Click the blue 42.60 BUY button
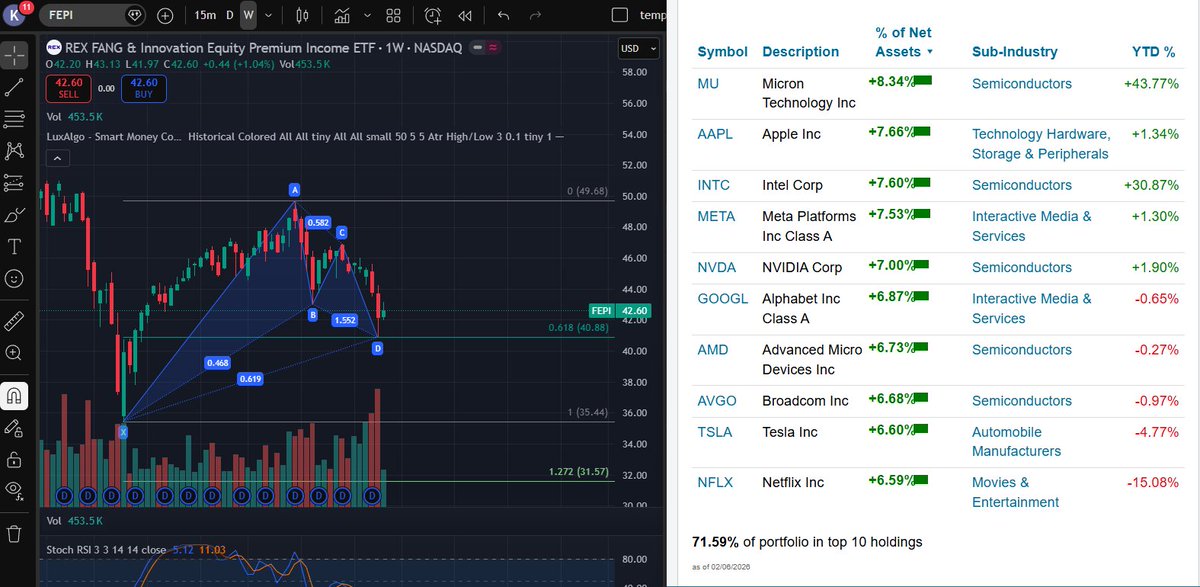The height and width of the screenshot is (587, 1200). (x=144, y=88)
